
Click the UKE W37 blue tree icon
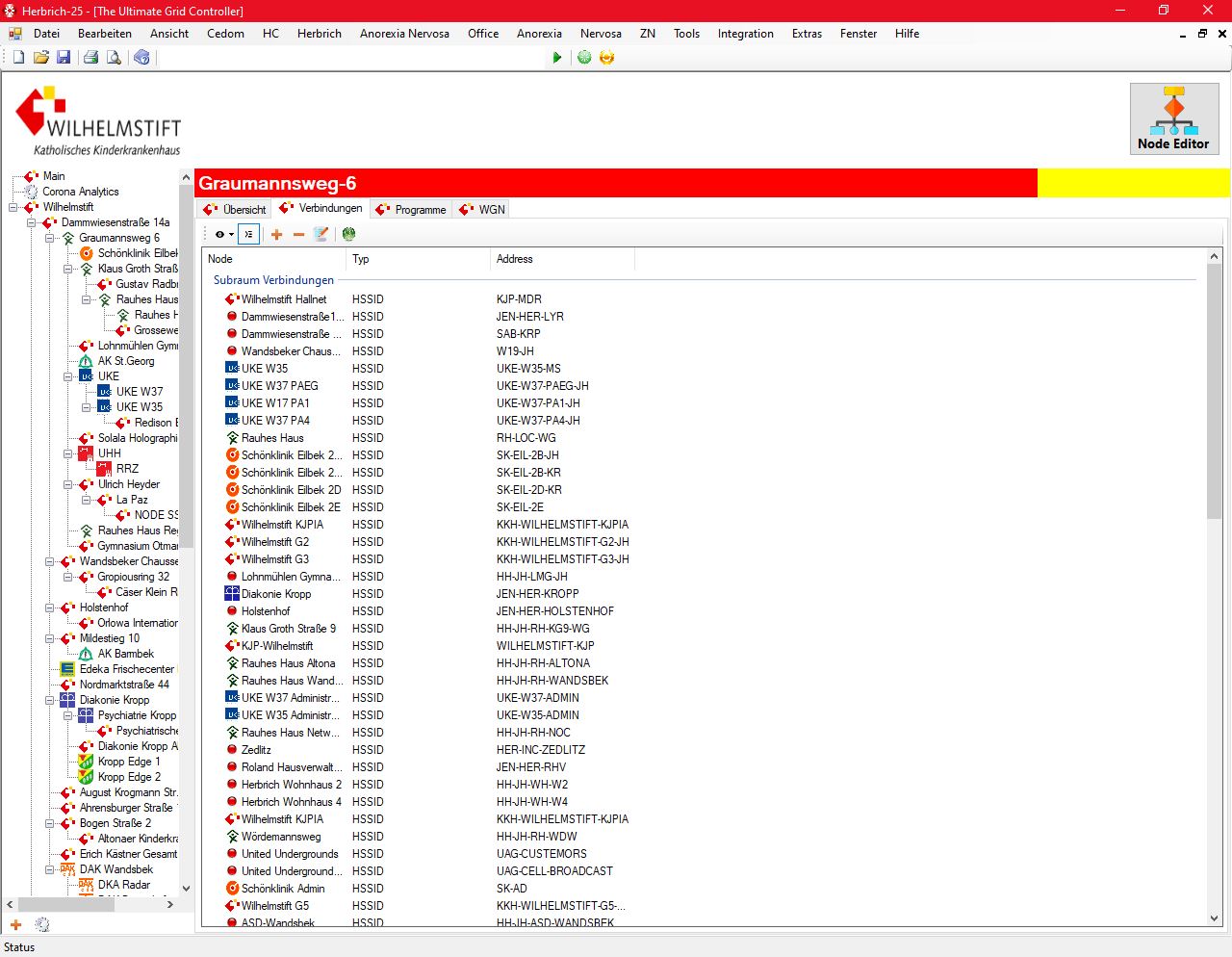[x=105, y=392]
